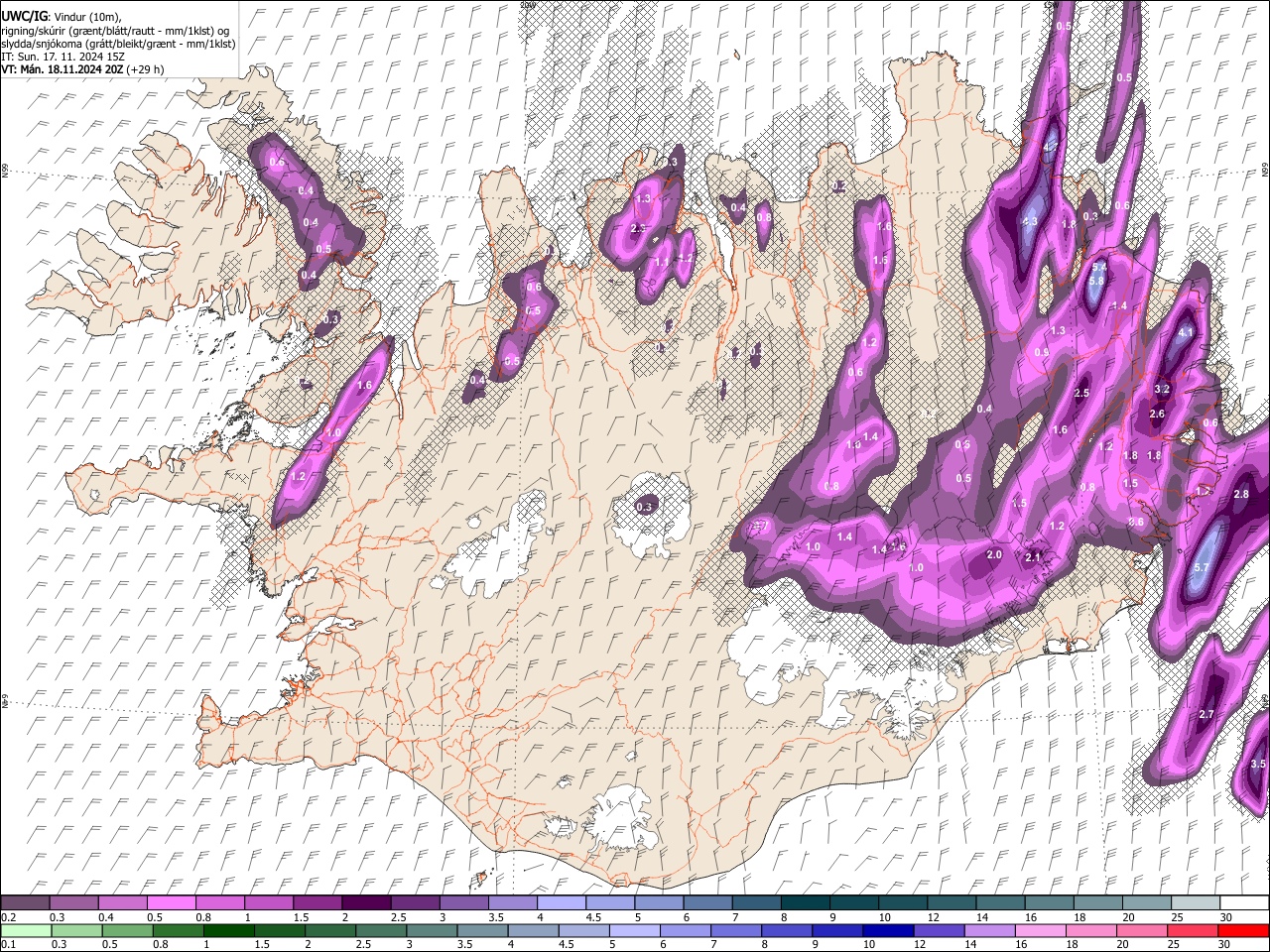Click the 2.0 precipitation value on the map
Viewport: 1270px width, 952px height.
[x=994, y=554]
